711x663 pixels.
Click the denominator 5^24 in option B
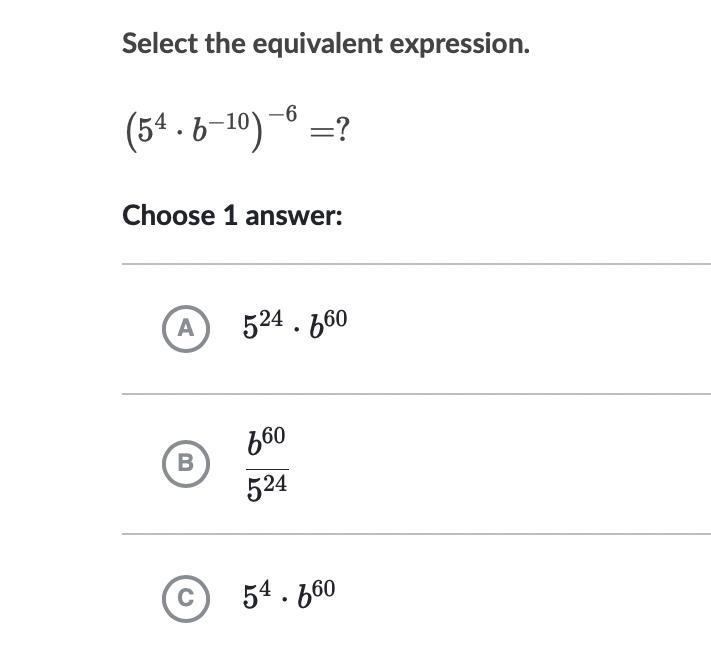[x=266, y=488]
